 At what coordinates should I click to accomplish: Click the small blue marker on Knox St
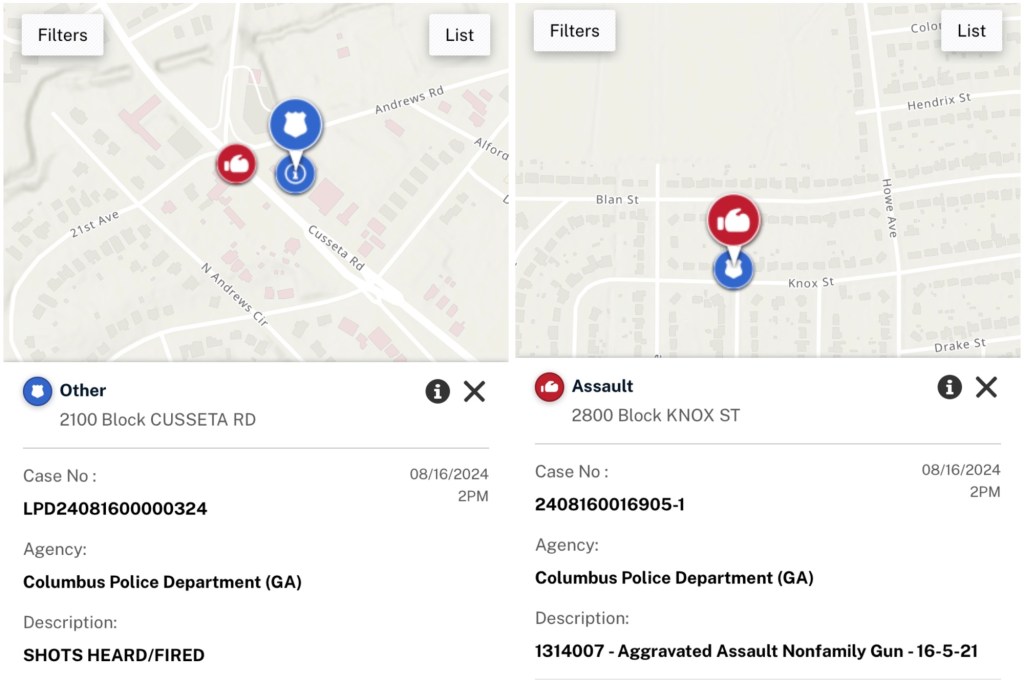click(x=733, y=270)
